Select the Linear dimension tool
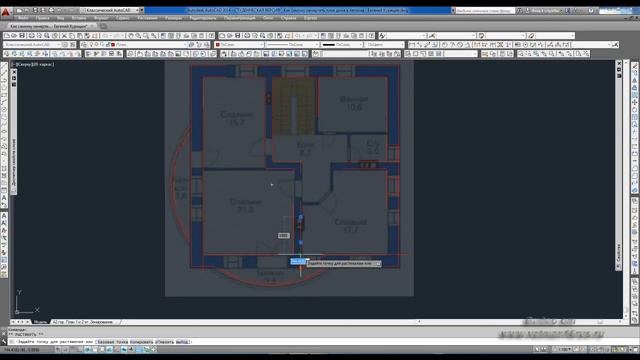This screenshot has height=360, width=640. [411, 44]
